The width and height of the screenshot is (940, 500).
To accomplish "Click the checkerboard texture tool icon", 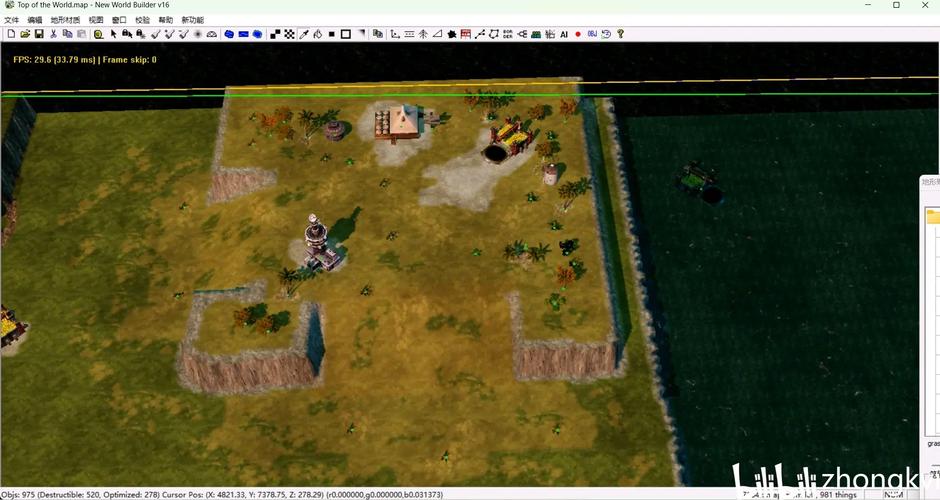I will (289, 34).
